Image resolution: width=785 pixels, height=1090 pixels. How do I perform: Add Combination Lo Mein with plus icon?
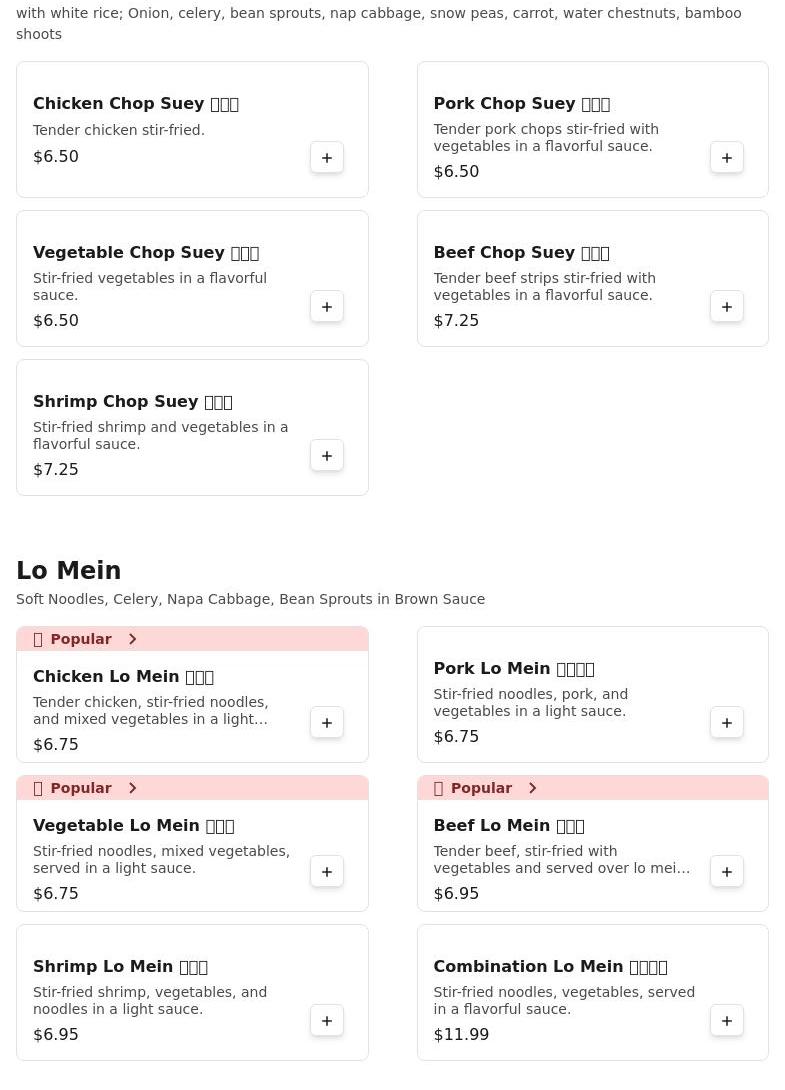pos(727,1021)
